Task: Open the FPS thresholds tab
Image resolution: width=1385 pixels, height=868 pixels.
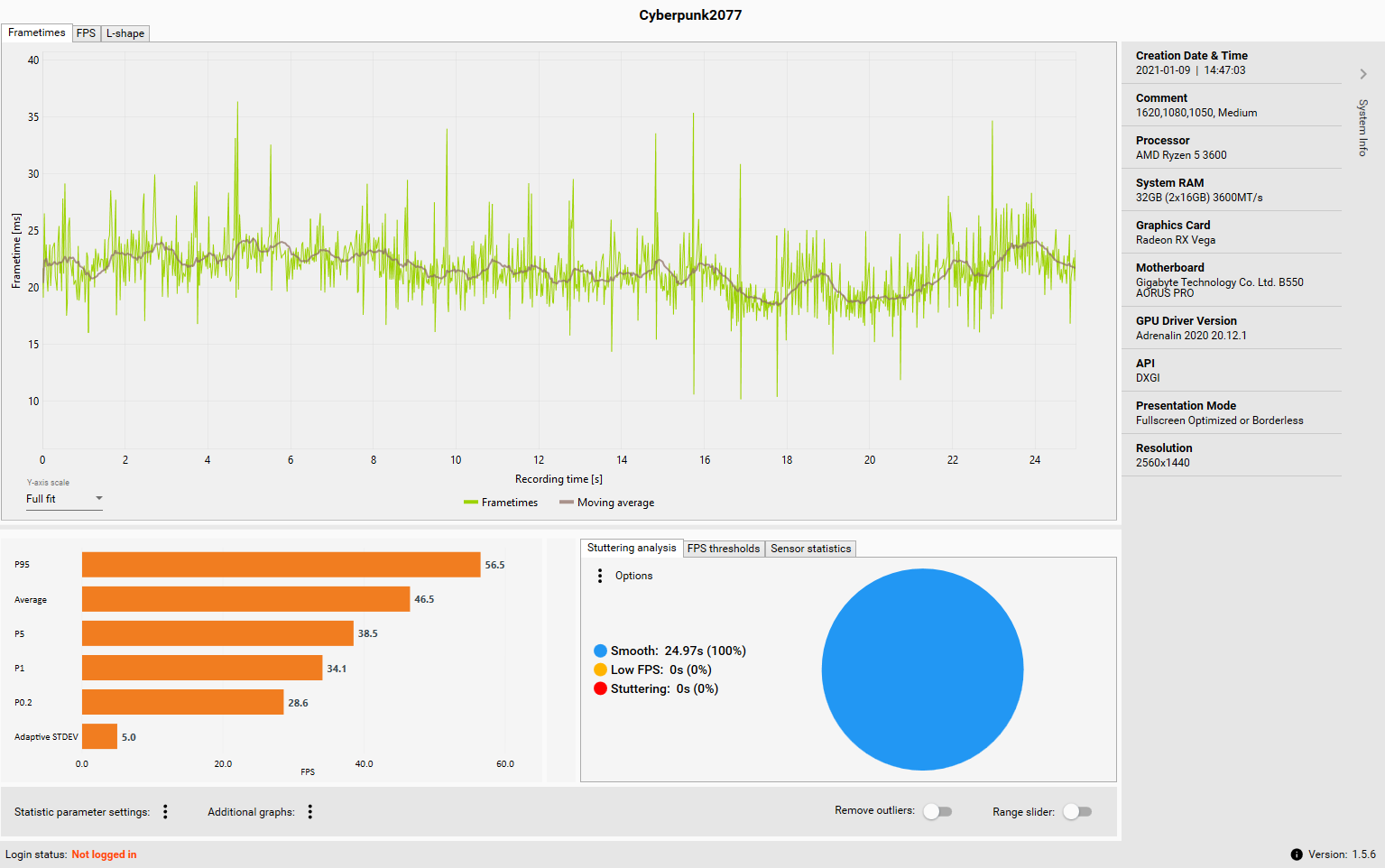Action: pos(724,549)
